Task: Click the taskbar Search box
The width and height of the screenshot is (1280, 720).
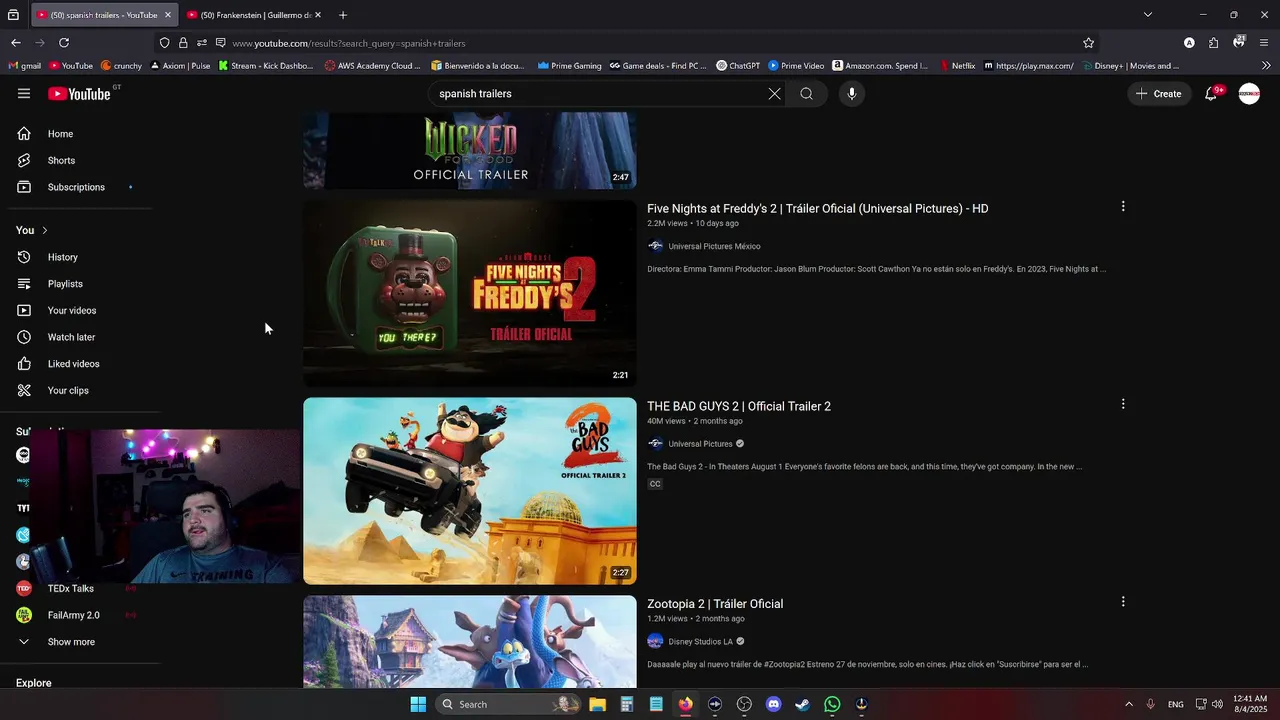Action: 509,704
